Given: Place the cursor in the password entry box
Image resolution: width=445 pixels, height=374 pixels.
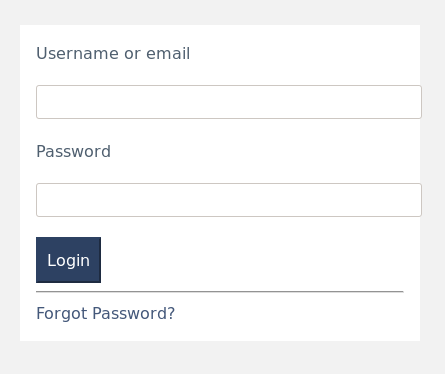Looking at the screenshot, I should (x=229, y=200).
